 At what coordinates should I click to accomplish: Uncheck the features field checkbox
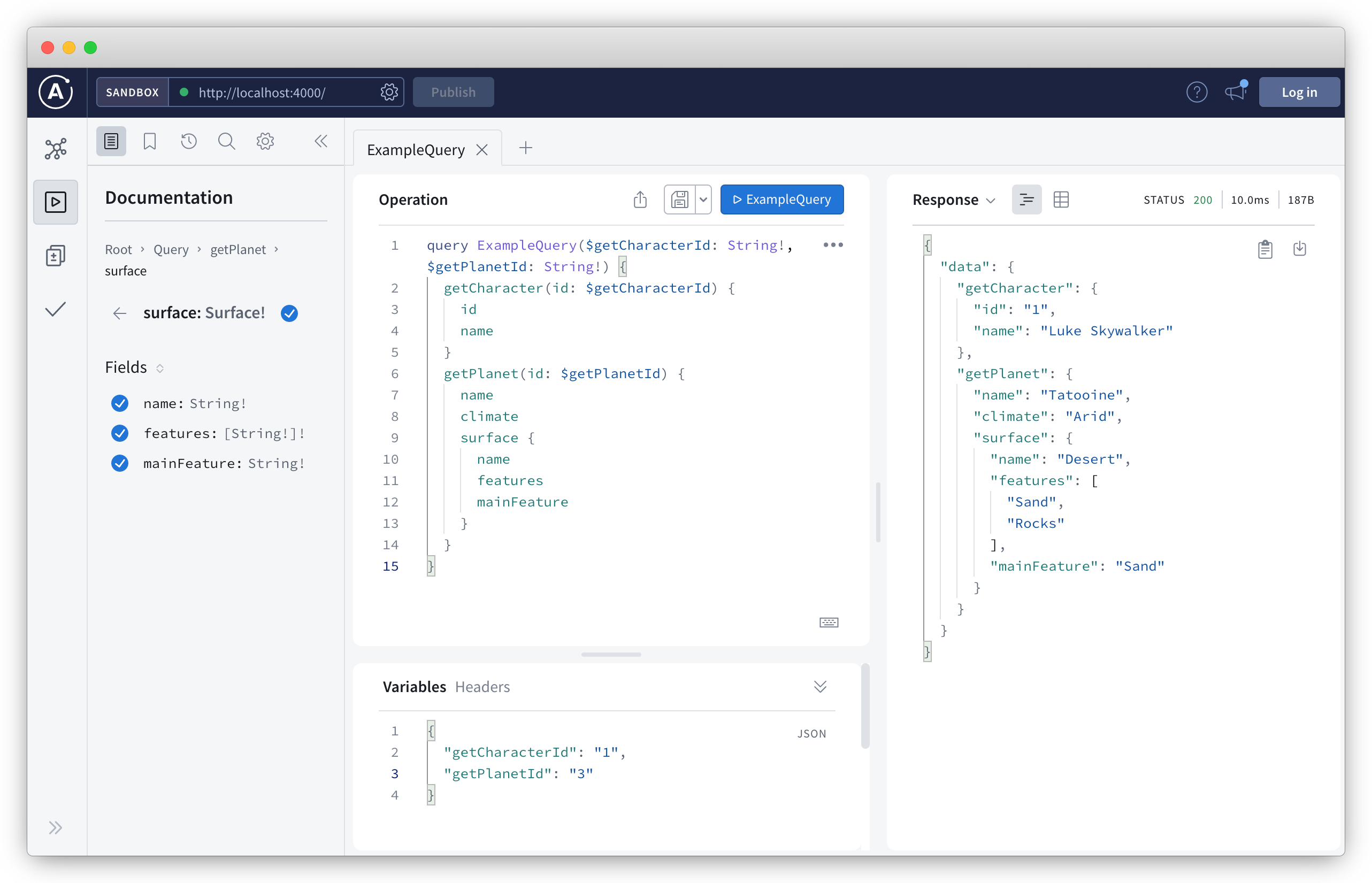[x=120, y=433]
